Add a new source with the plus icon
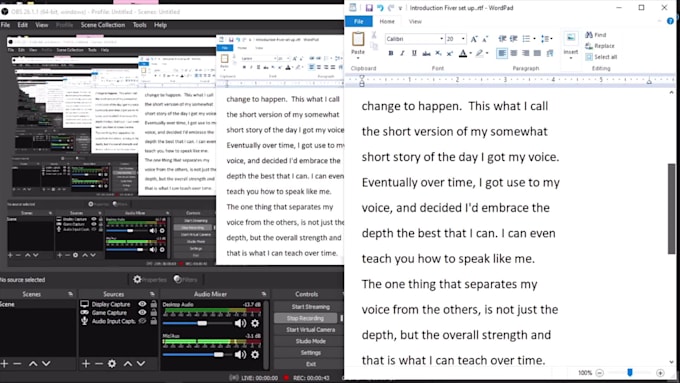The image size is (680, 383). (85, 363)
